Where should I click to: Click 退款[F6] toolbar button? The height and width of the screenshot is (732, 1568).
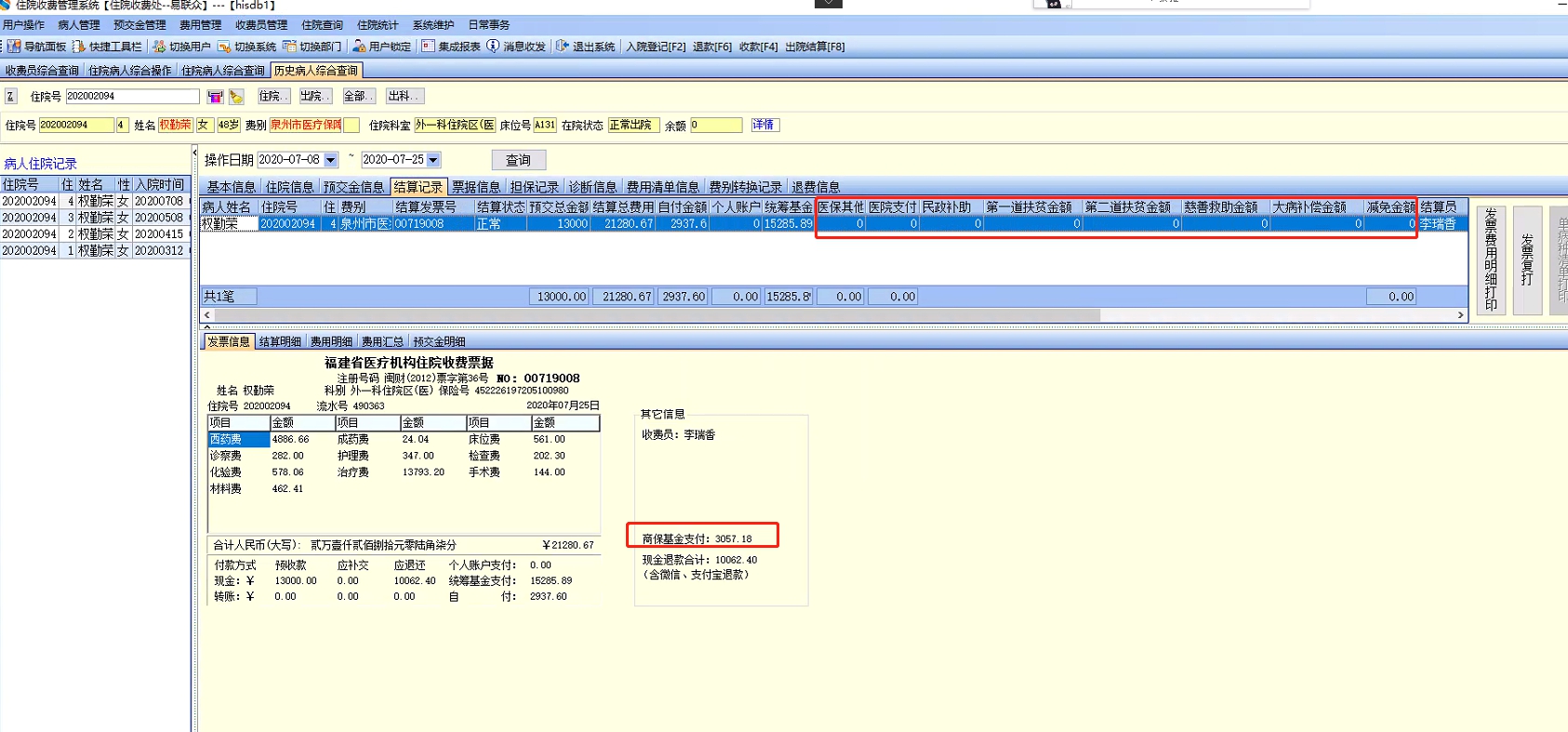coord(712,47)
